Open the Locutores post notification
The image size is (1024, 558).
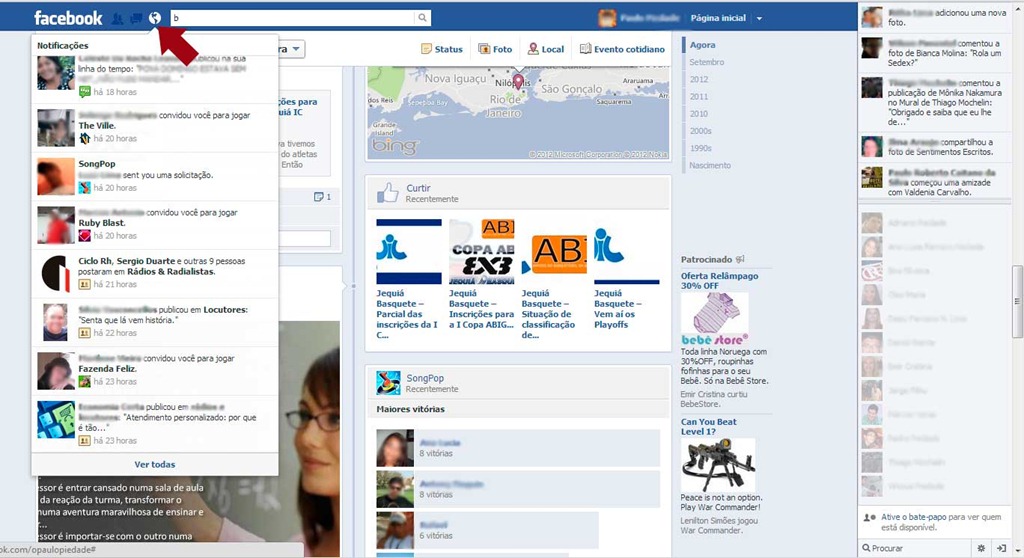(x=155, y=321)
